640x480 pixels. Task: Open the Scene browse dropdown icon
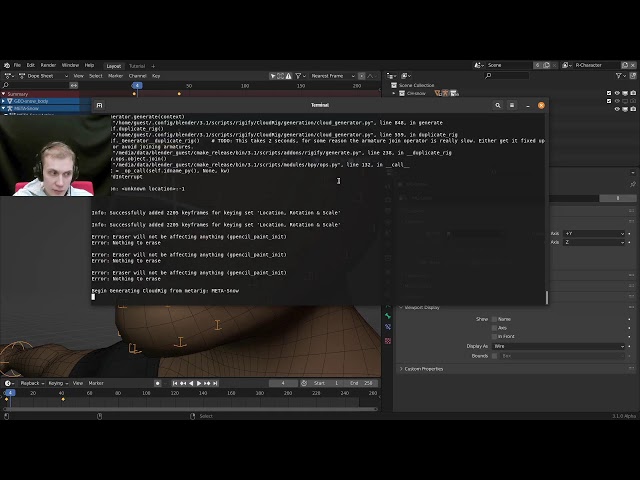(479, 65)
